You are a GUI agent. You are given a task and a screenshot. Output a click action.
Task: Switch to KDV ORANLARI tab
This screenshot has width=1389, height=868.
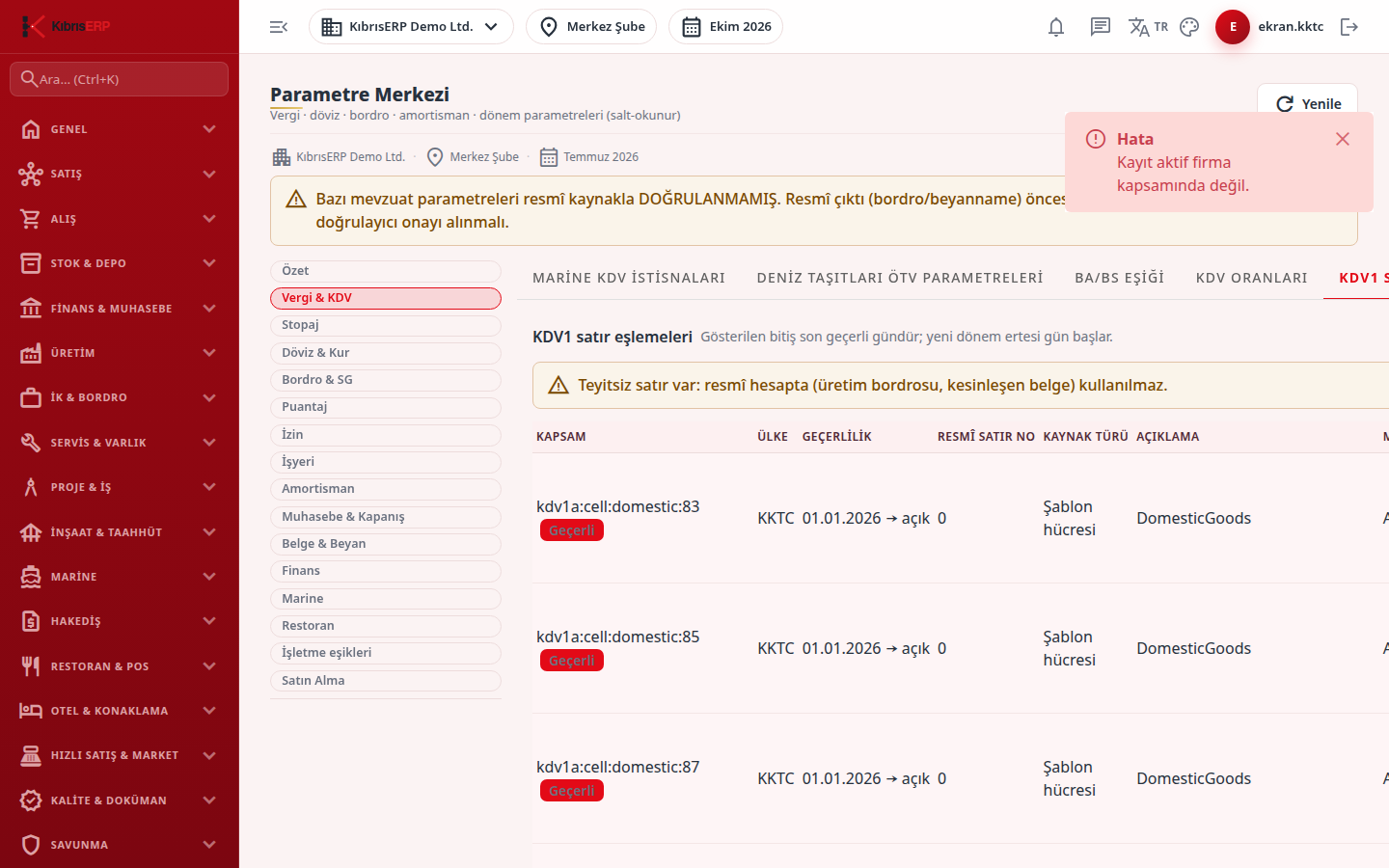point(1252,278)
